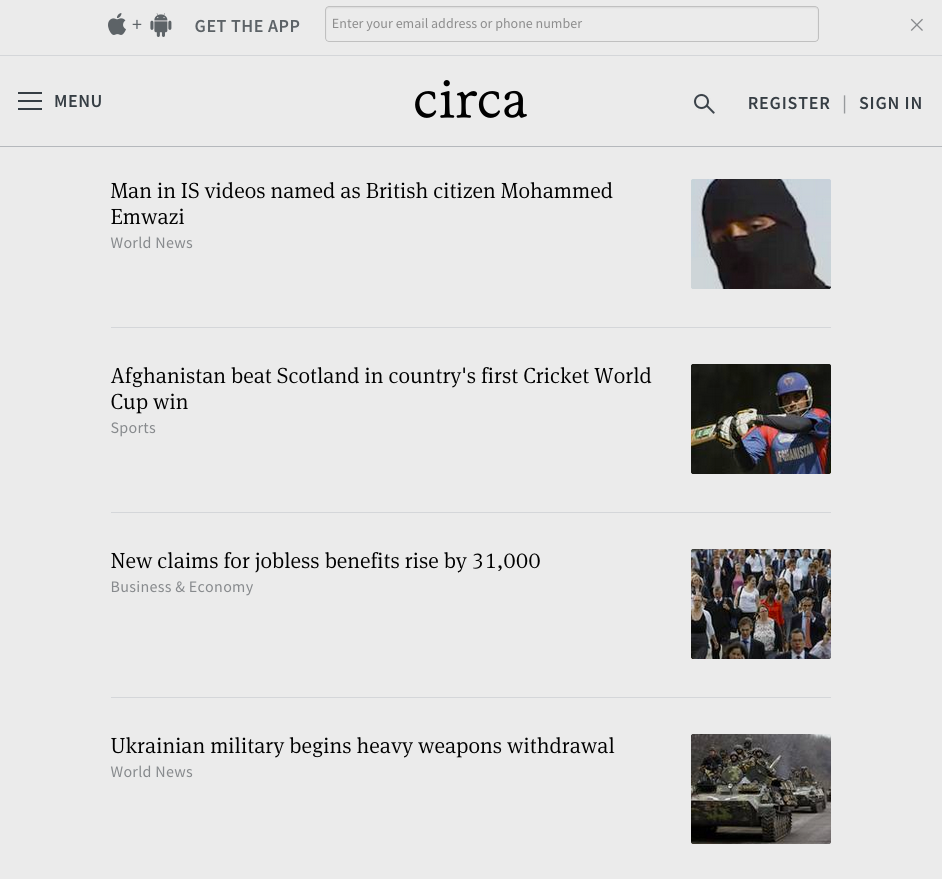Open the hamburger menu icon

30,101
